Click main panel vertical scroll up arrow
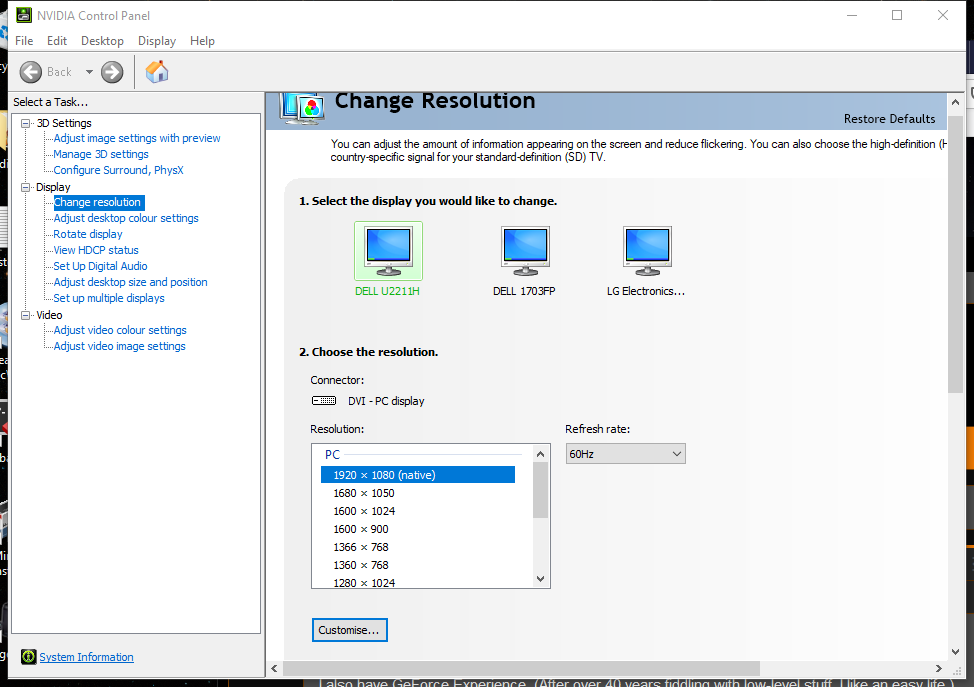The image size is (974, 687). tap(955, 102)
